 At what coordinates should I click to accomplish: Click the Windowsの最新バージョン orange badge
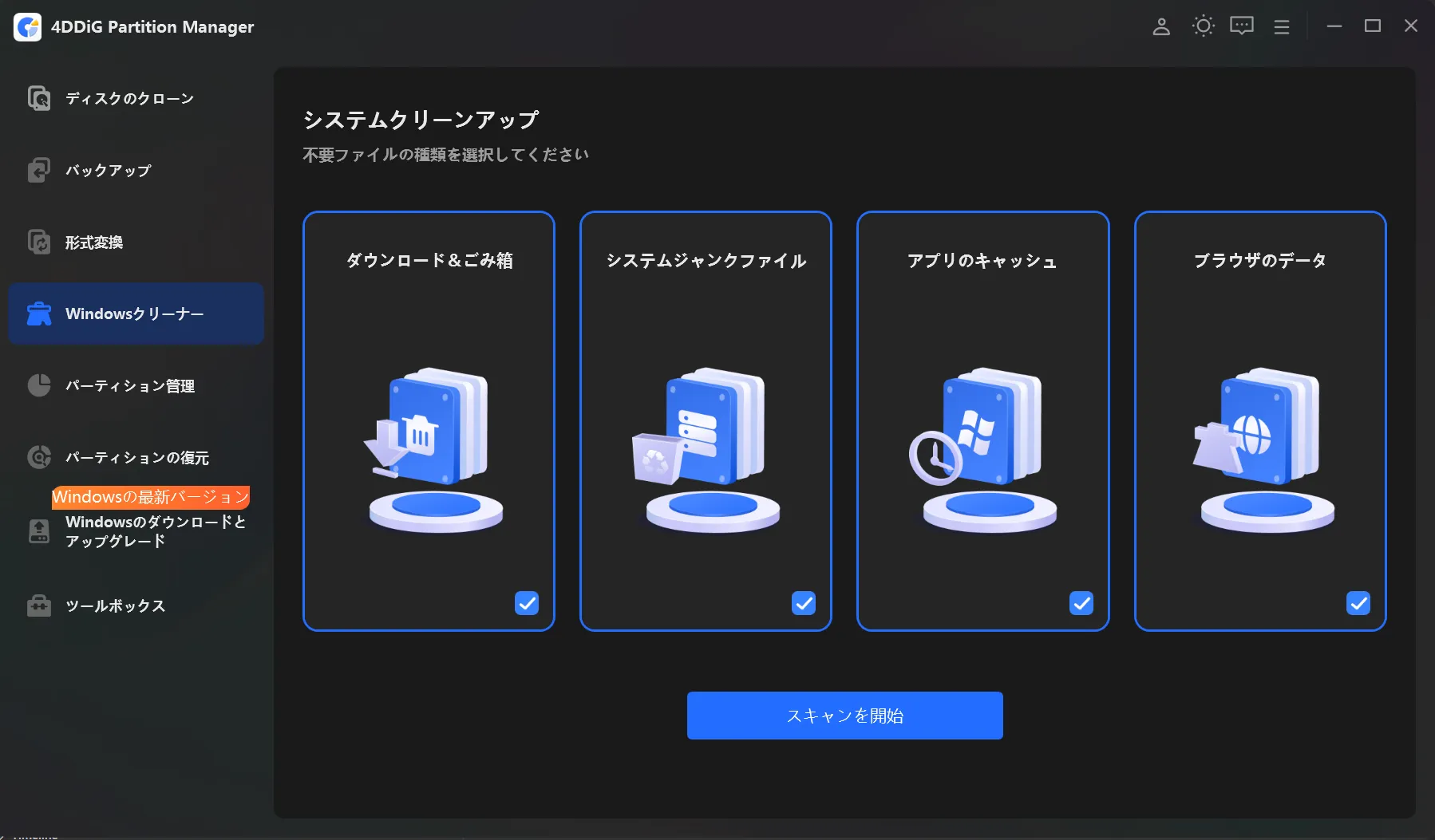point(151,497)
